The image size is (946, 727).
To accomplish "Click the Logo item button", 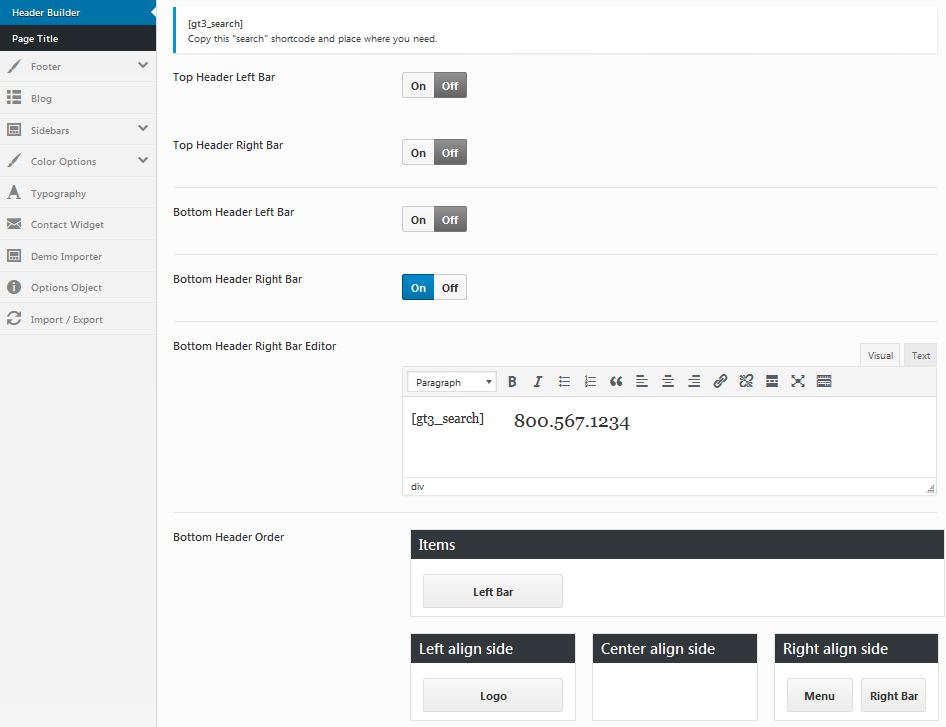I will click(493, 696).
